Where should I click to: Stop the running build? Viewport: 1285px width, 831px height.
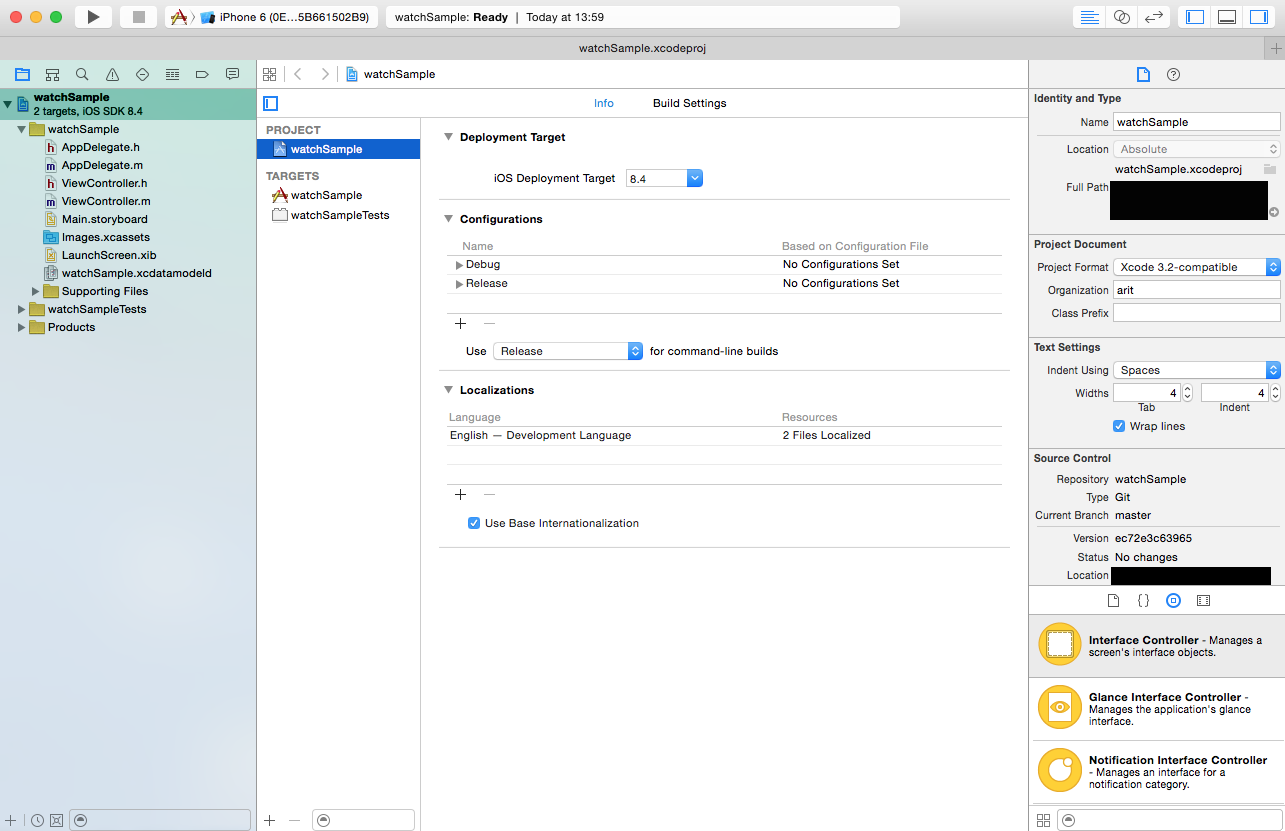pos(139,17)
